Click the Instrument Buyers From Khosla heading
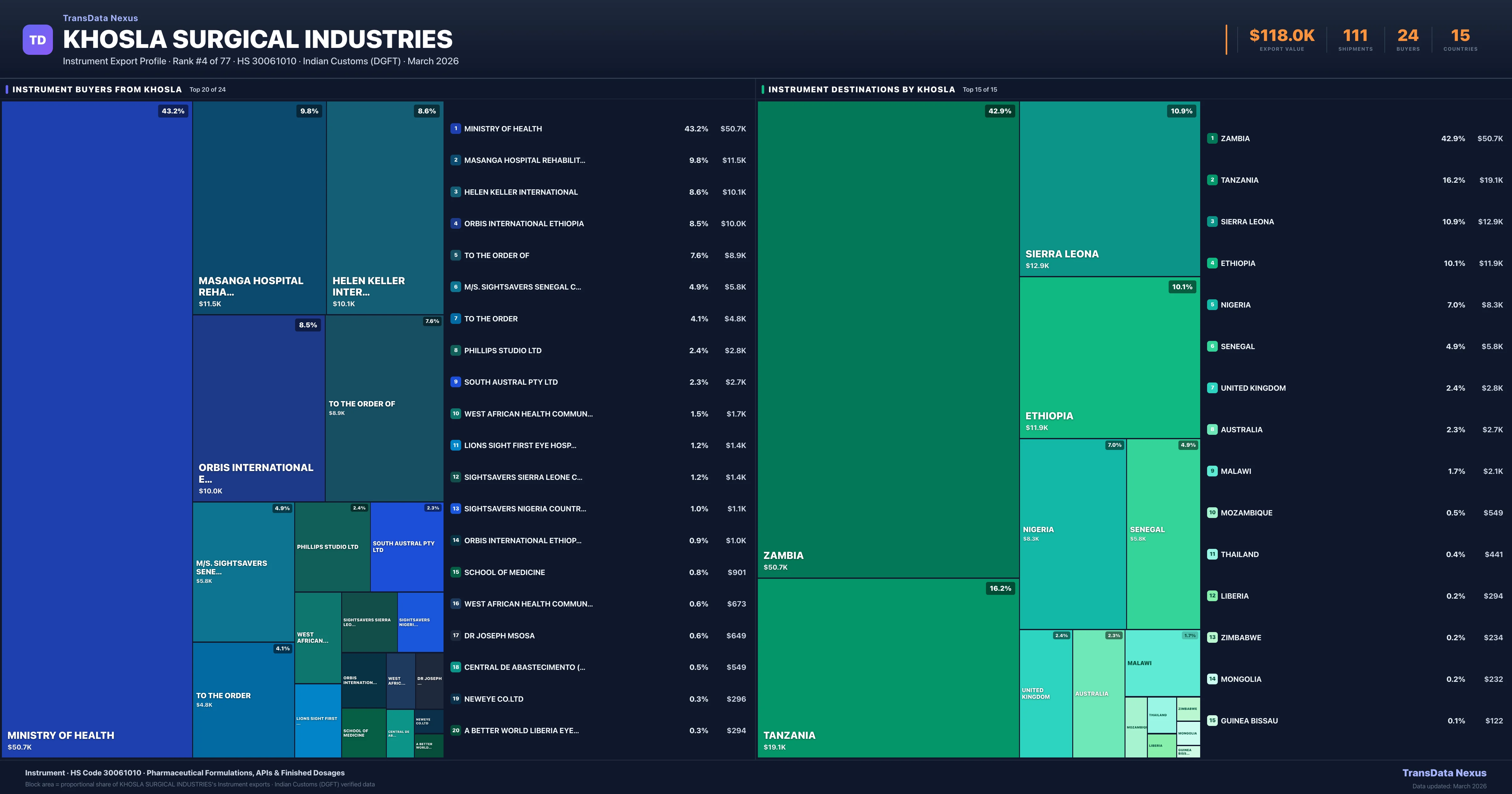Viewport: 1512px width, 794px height. click(x=97, y=89)
